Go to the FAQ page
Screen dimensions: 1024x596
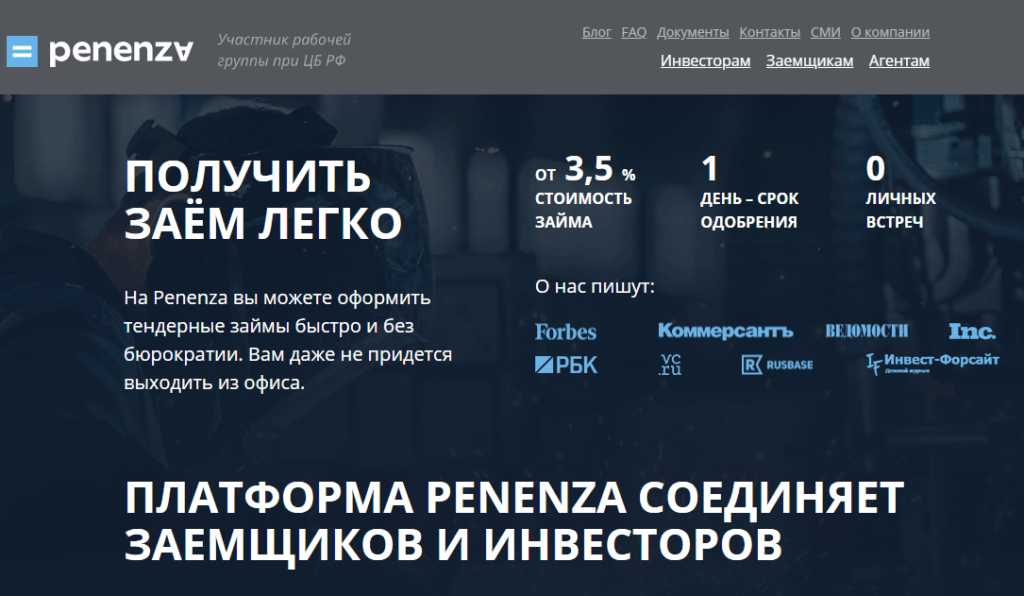[x=634, y=32]
